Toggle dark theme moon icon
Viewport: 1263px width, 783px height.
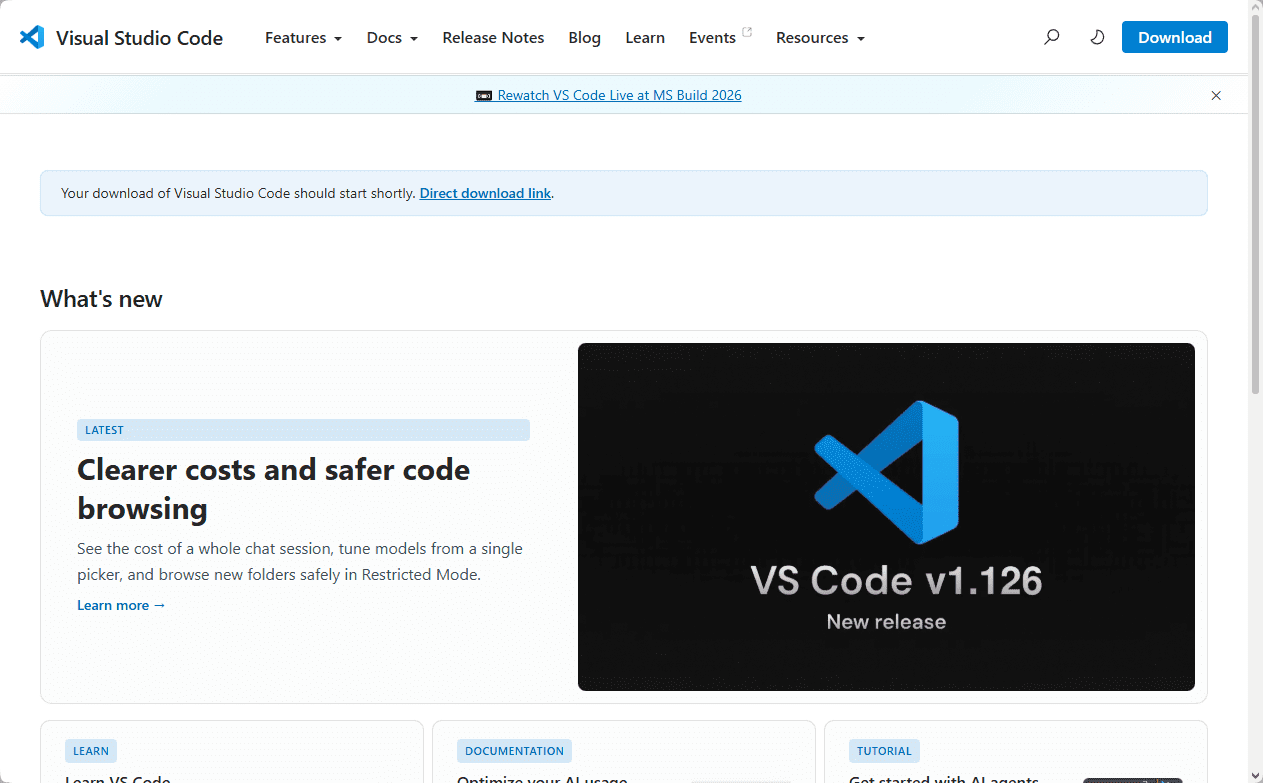pyautogui.click(x=1097, y=38)
